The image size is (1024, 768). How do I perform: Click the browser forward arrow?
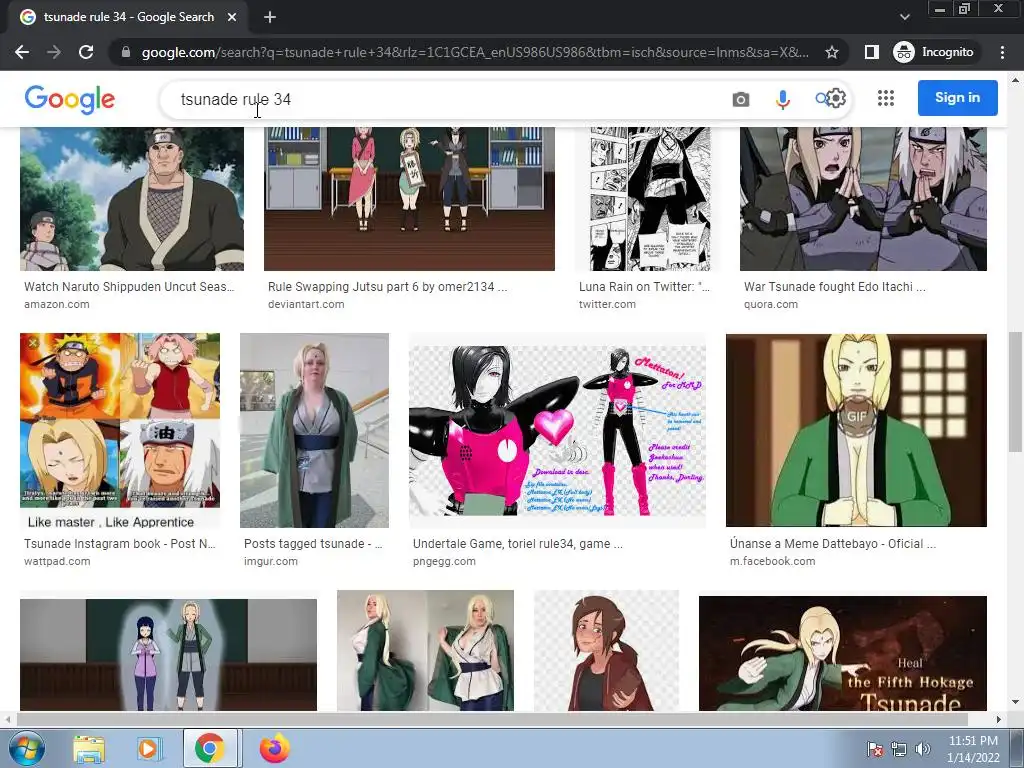(54, 52)
